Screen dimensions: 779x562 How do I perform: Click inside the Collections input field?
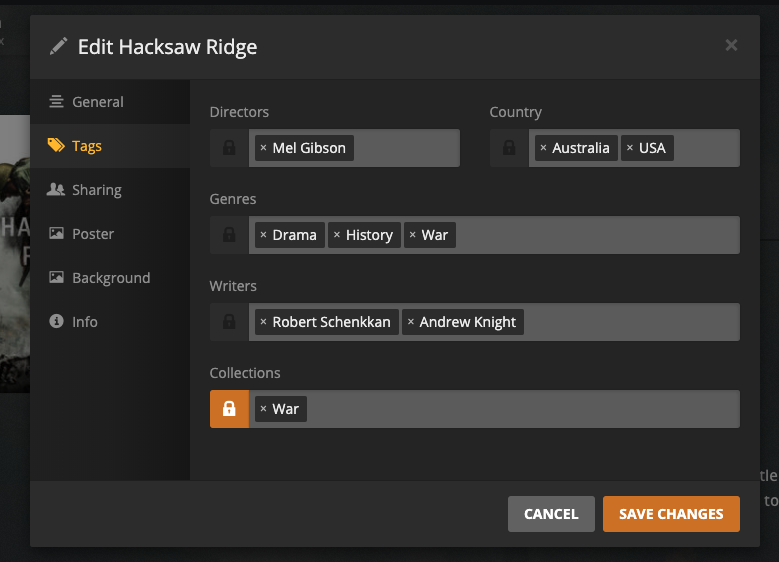pyautogui.click(x=494, y=409)
